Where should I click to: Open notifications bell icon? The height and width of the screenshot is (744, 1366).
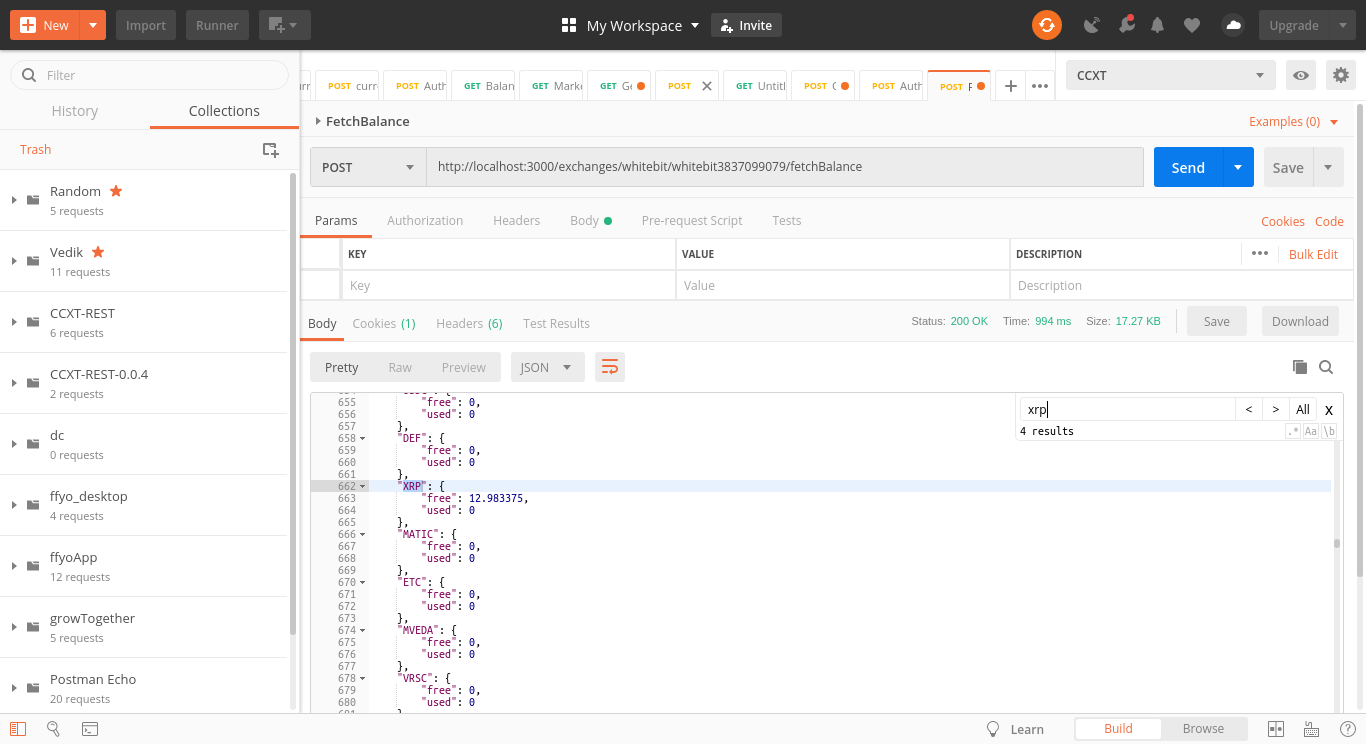click(x=1157, y=25)
